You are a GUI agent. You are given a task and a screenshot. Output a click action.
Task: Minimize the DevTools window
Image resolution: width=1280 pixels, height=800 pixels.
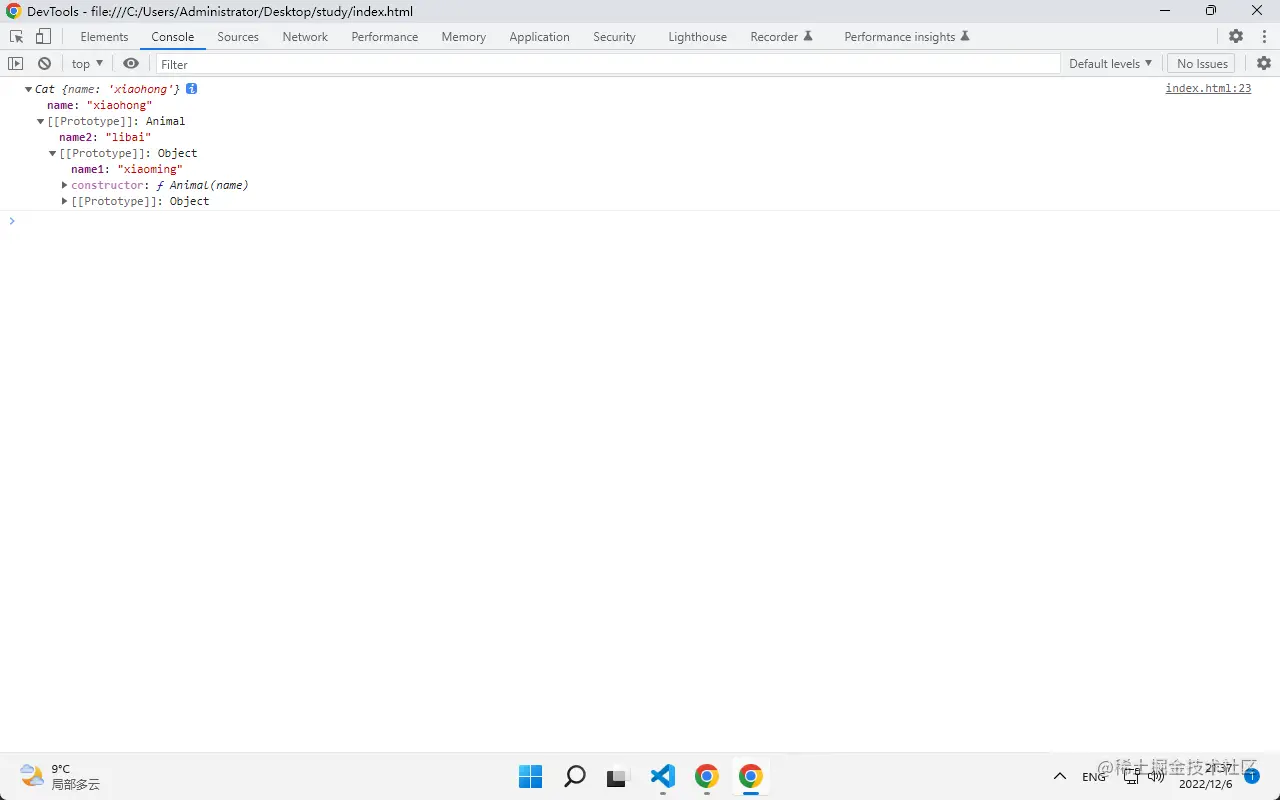[x=1165, y=11]
